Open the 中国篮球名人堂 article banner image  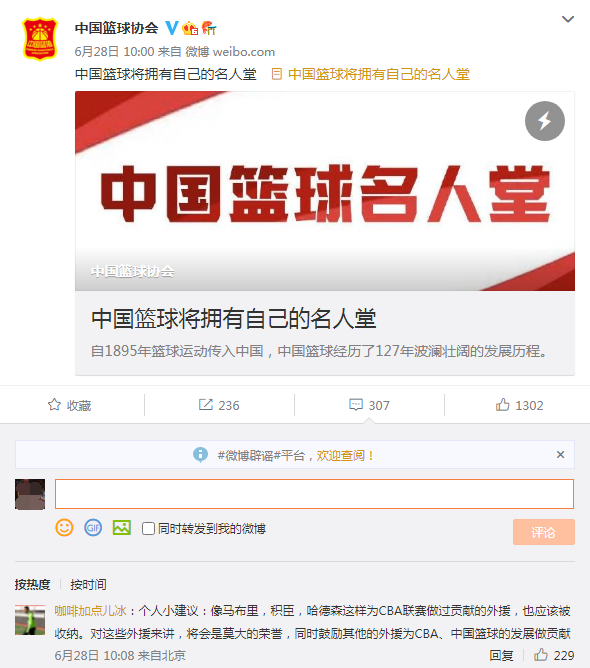[x=325, y=191]
